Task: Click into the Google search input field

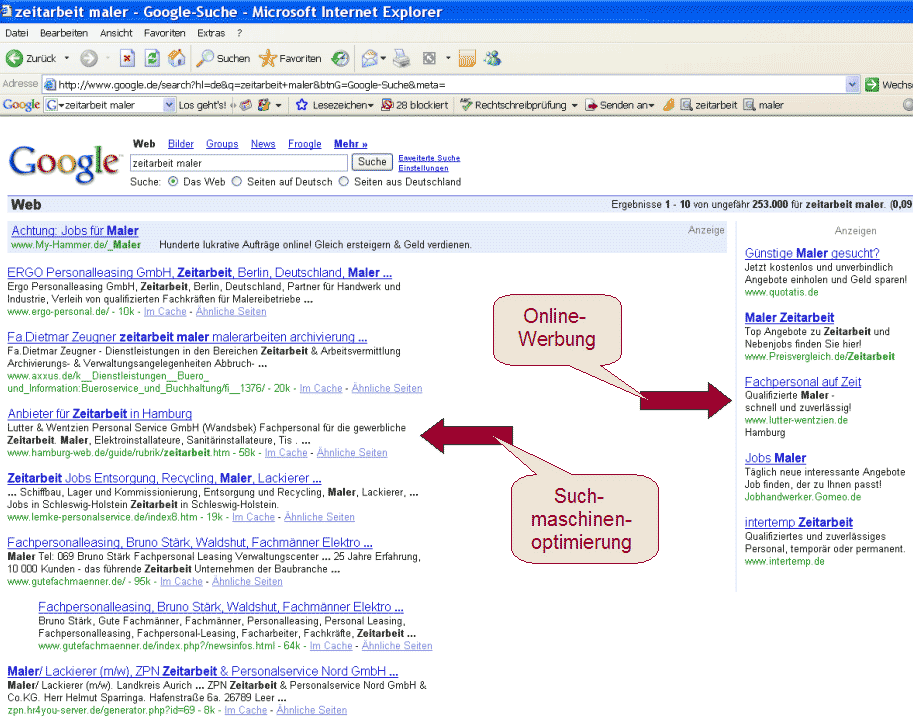Action: point(239,163)
